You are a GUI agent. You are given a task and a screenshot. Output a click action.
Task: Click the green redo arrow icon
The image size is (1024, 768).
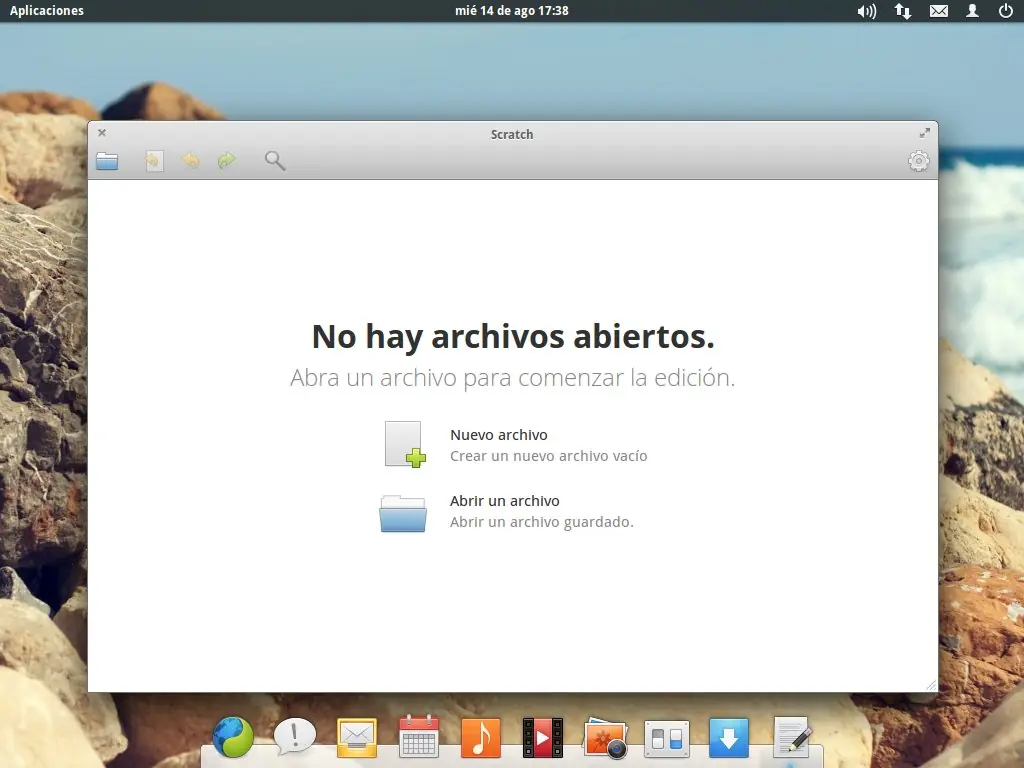pyautogui.click(x=227, y=160)
